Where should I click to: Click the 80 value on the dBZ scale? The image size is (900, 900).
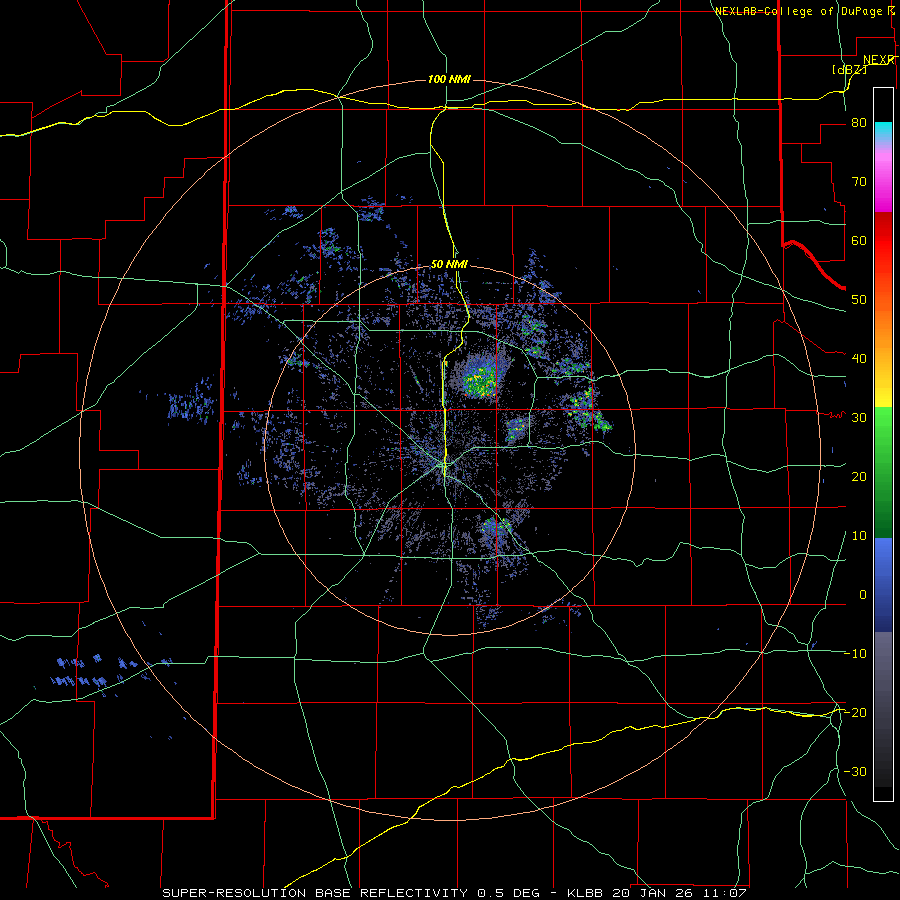(x=859, y=123)
